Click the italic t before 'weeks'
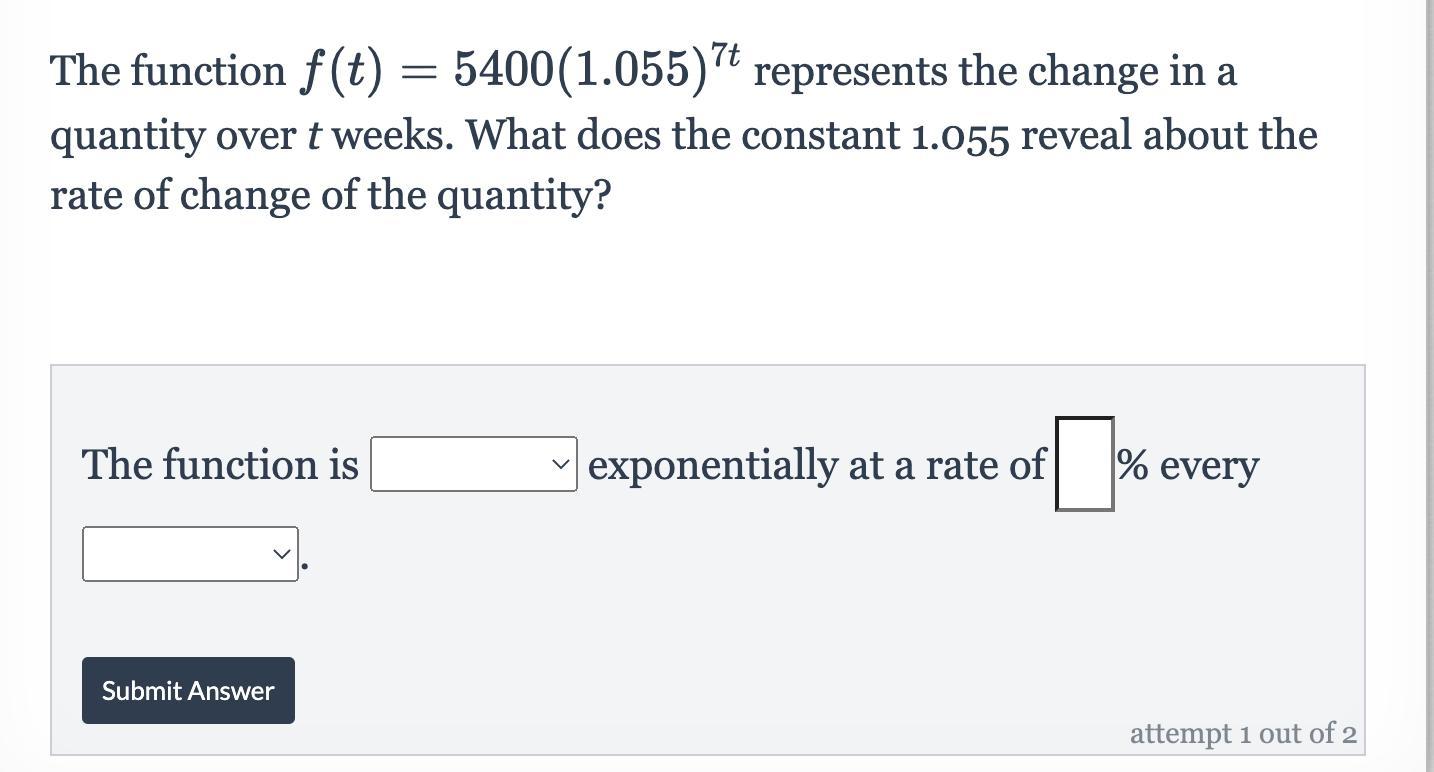 (313, 136)
